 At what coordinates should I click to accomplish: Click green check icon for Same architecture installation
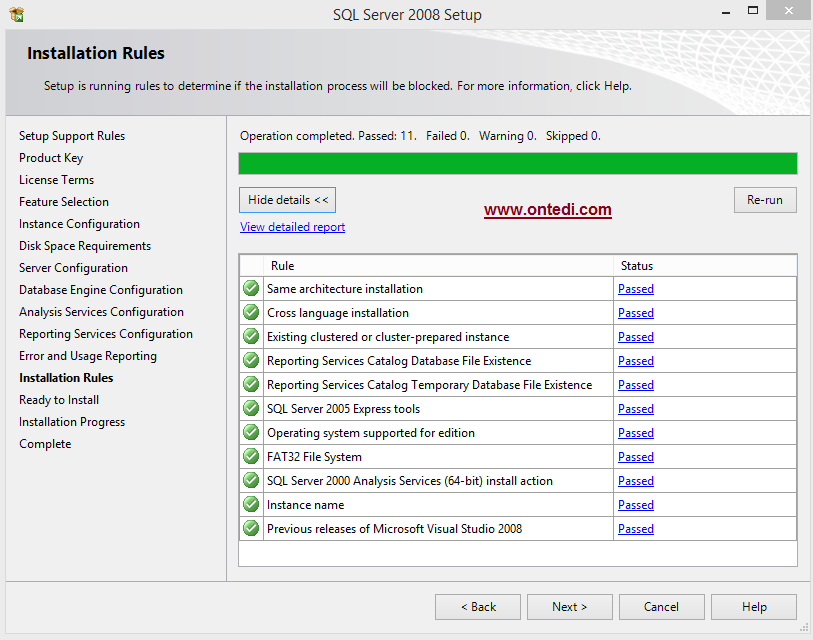(251, 288)
